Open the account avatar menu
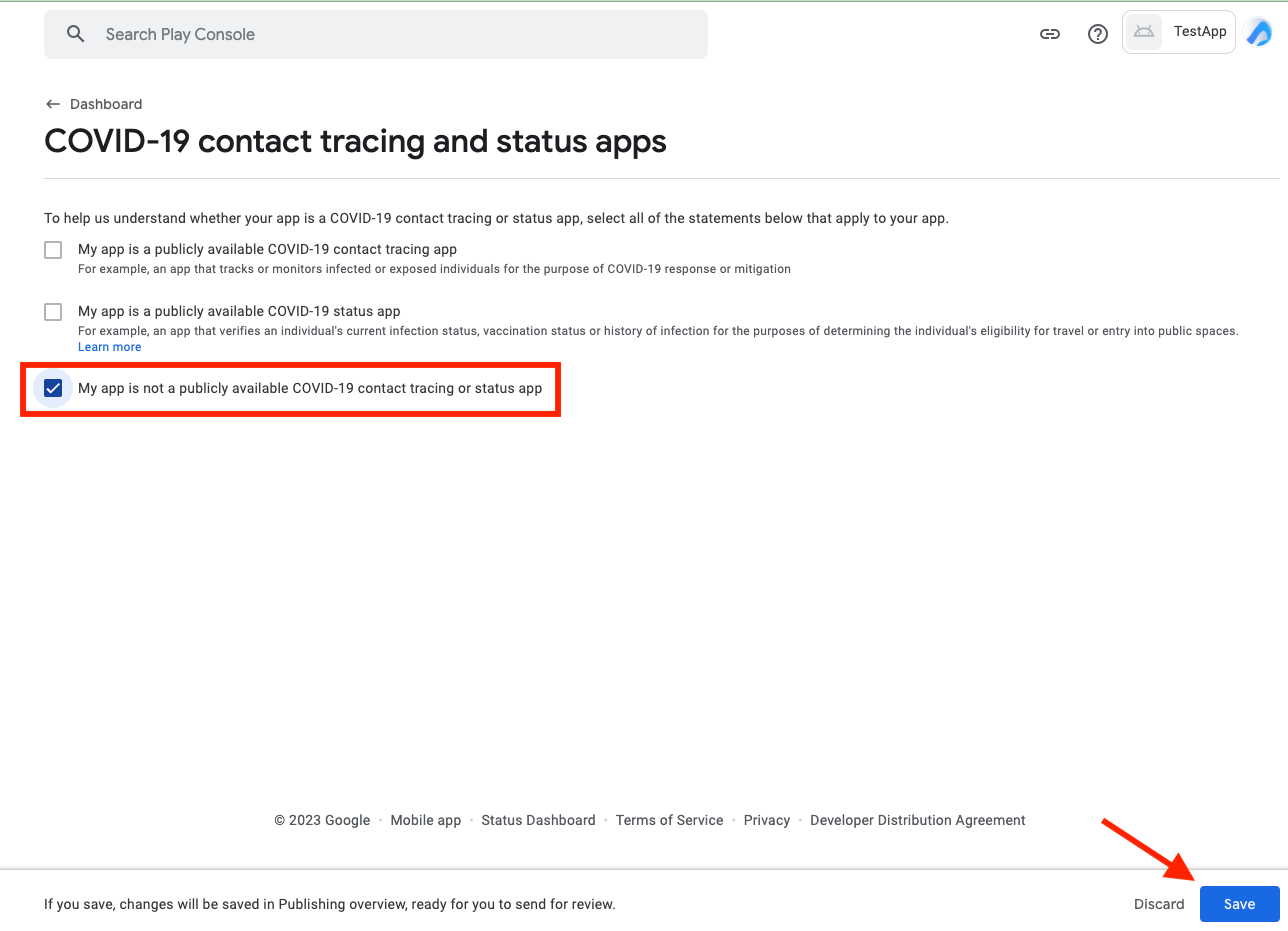The image size is (1288, 931). (x=1258, y=33)
